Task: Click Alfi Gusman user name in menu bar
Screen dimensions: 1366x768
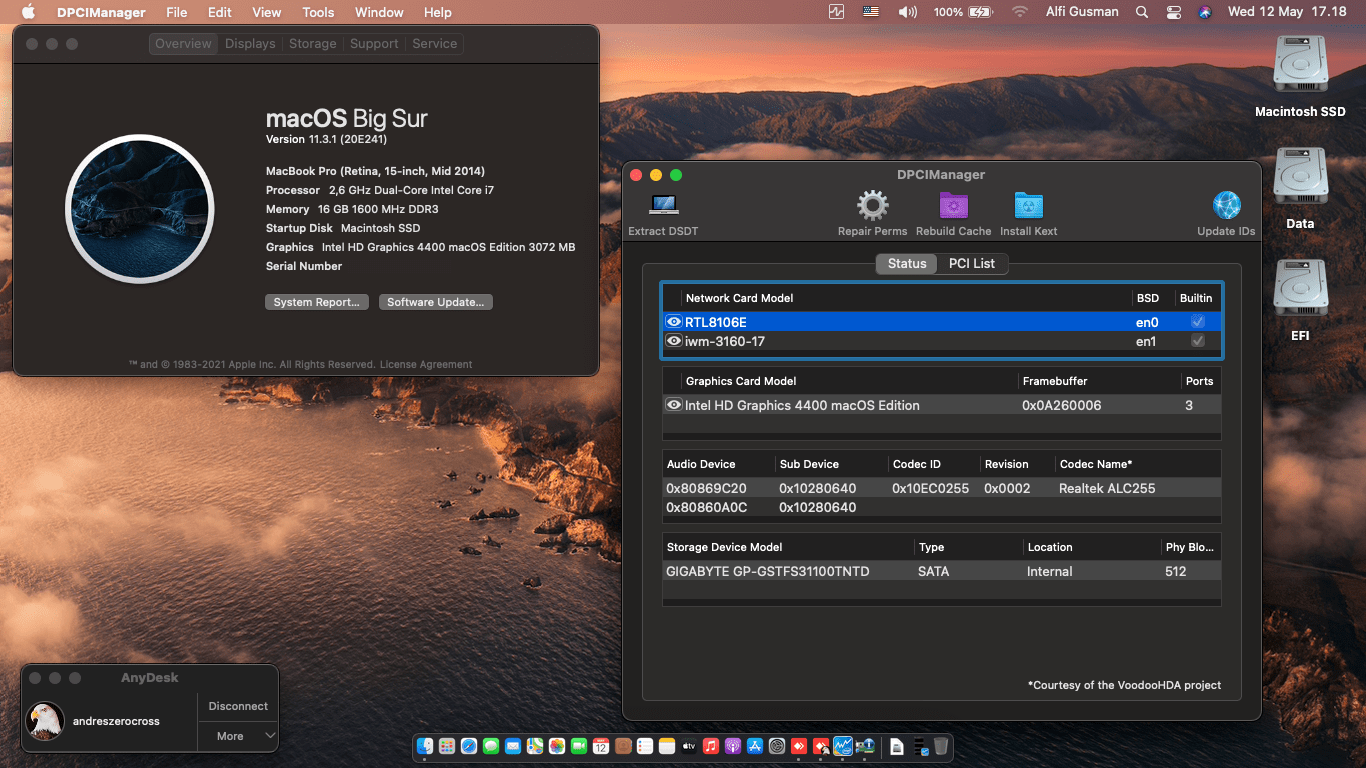Action: 1080,12
